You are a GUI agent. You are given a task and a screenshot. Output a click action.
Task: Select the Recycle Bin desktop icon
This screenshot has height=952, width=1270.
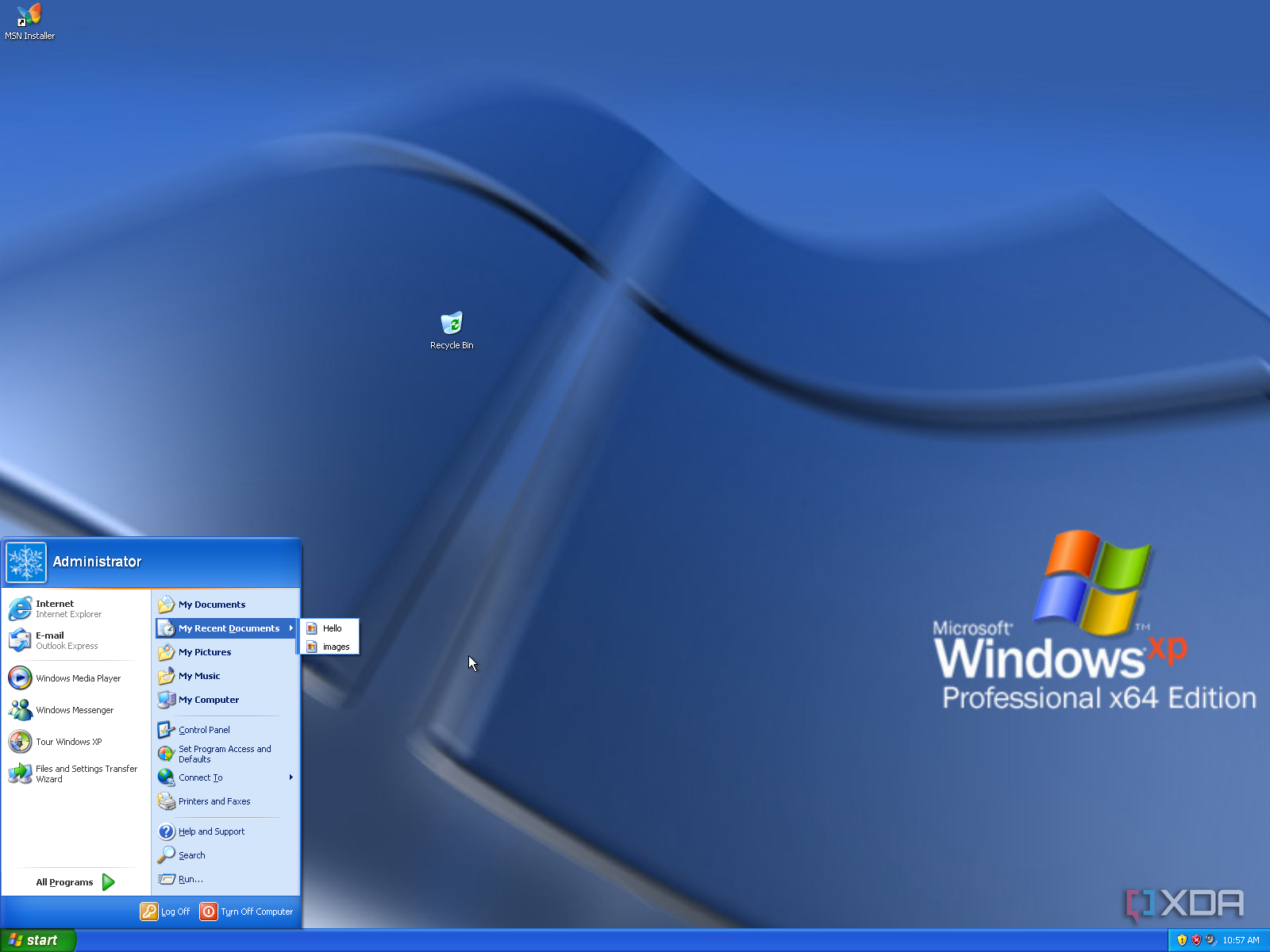[452, 331]
